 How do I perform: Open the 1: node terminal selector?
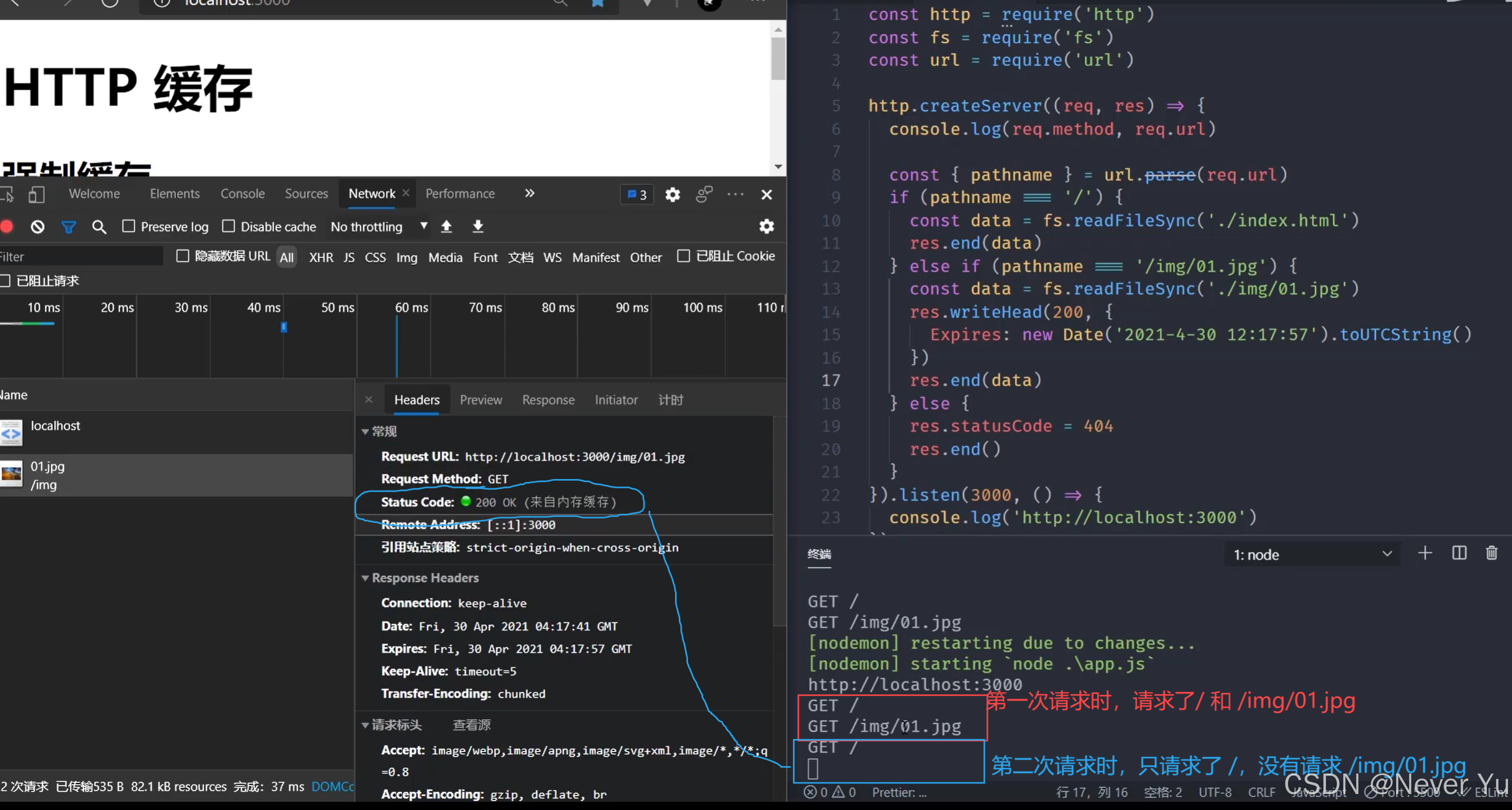click(x=1312, y=554)
